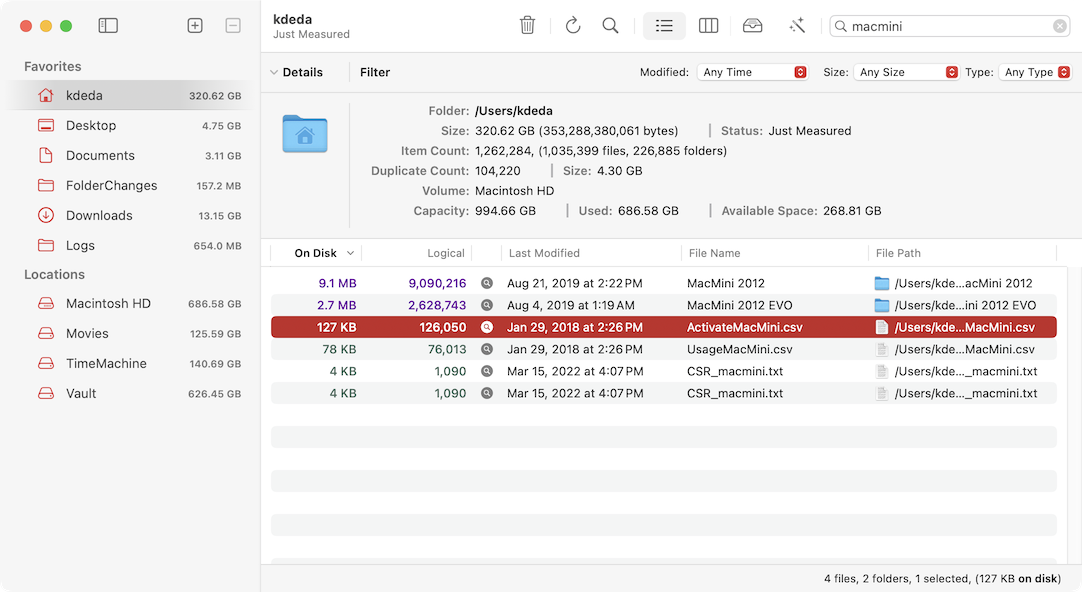Collapse the Details section chevron
The height and width of the screenshot is (592, 1082).
pyautogui.click(x=276, y=72)
